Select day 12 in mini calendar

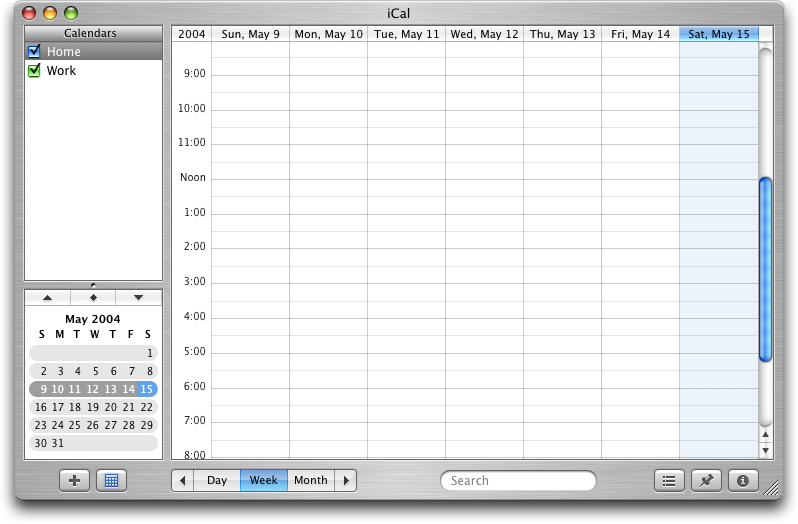pyautogui.click(x=92, y=389)
